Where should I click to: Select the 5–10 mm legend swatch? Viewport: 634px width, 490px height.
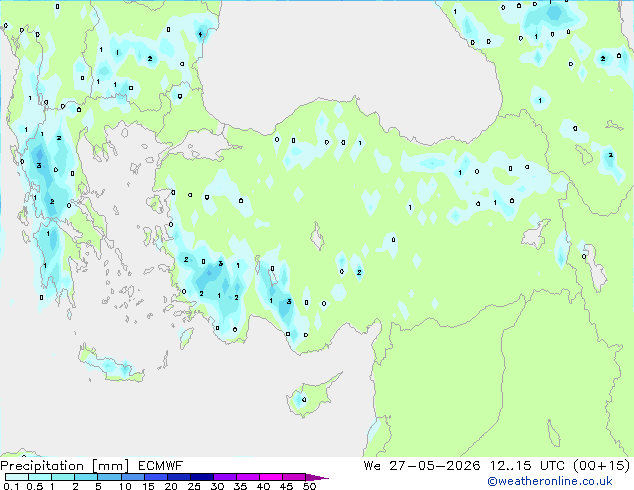point(109,477)
